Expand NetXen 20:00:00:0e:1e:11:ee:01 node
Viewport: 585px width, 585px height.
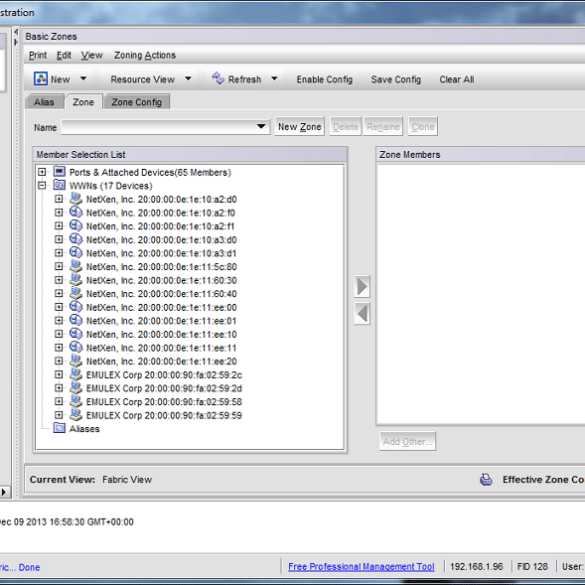pos(59,320)
